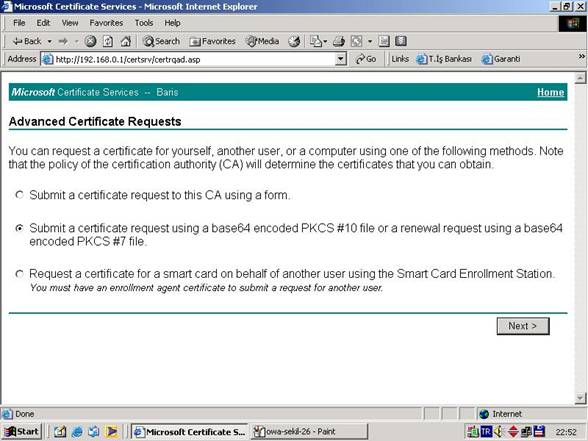Open the Edit menu
Image resolution: width=588 pixels, height=441 pixels.
43,23
